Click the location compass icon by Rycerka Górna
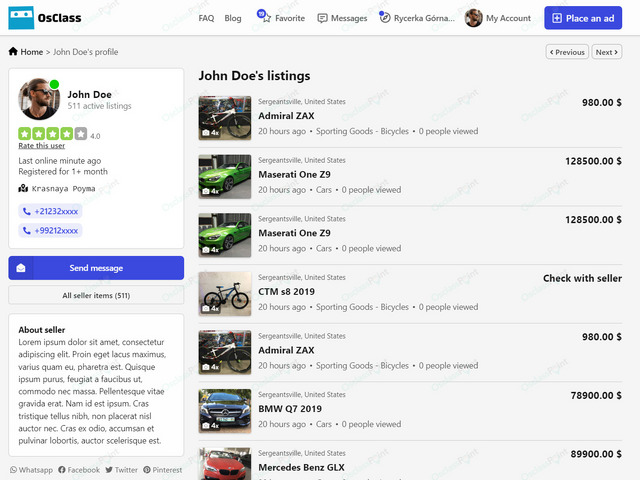Screen dimensions: 640x480 click(385, 18)
